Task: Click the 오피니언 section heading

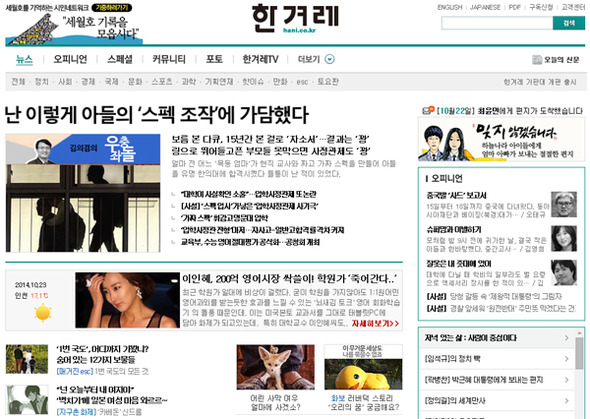Action: point(447,178)
